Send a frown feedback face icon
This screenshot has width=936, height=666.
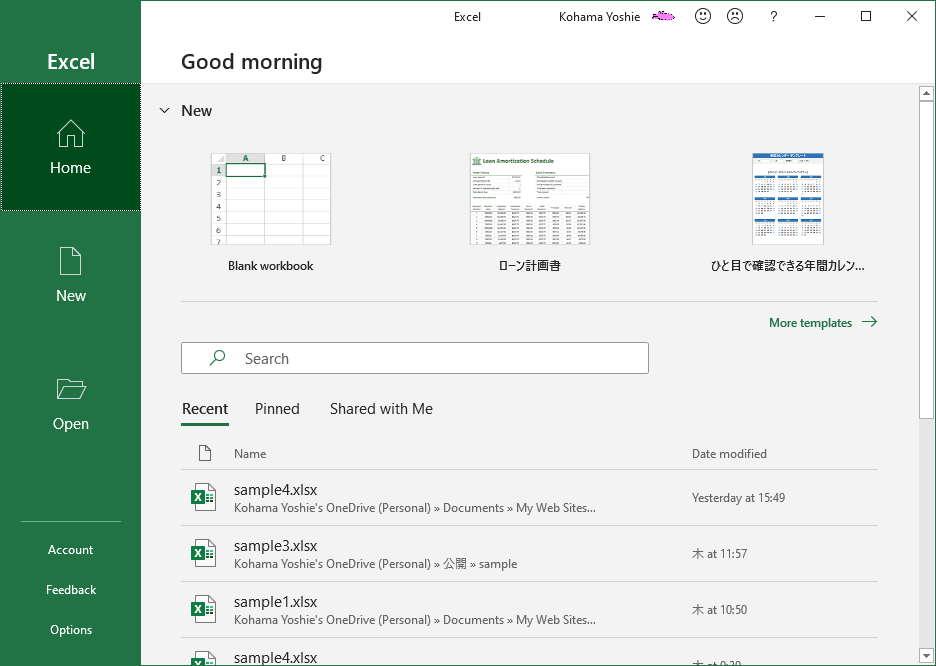click(735, 16)
